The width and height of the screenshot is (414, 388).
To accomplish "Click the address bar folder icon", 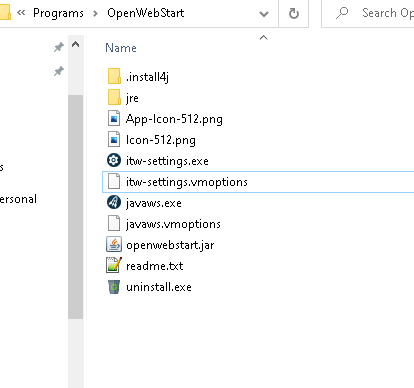I will pyautogui.click(x=5, y=13).
